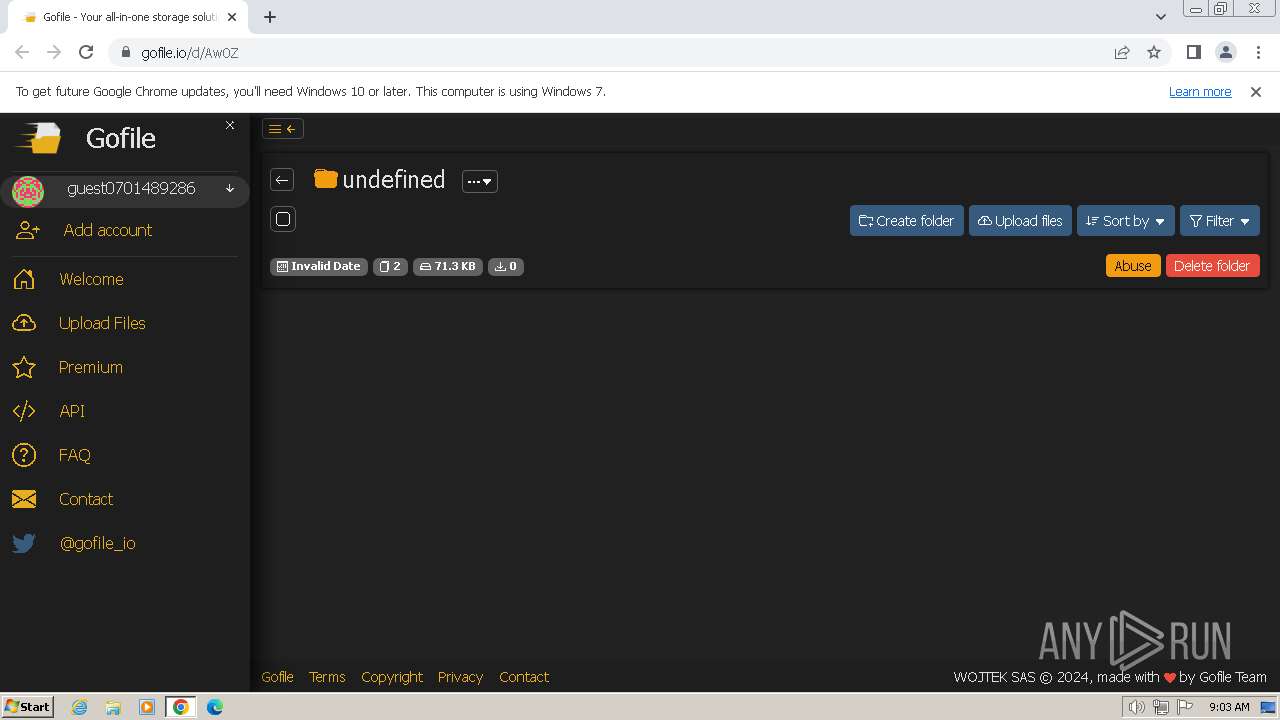Image resolution: width=1280 pixels, height=720 pixels.
Task: Click the volume speaker tray icon
Action: pos(1136,707)
